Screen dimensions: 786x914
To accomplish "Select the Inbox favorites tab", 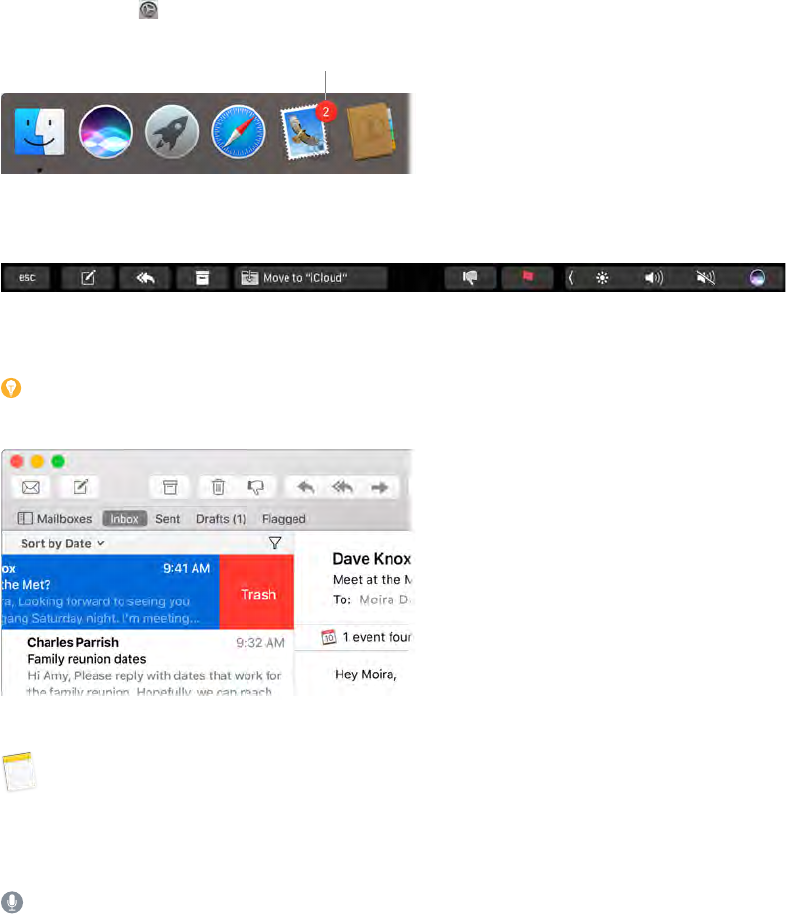I will click(x=124, y=518).
